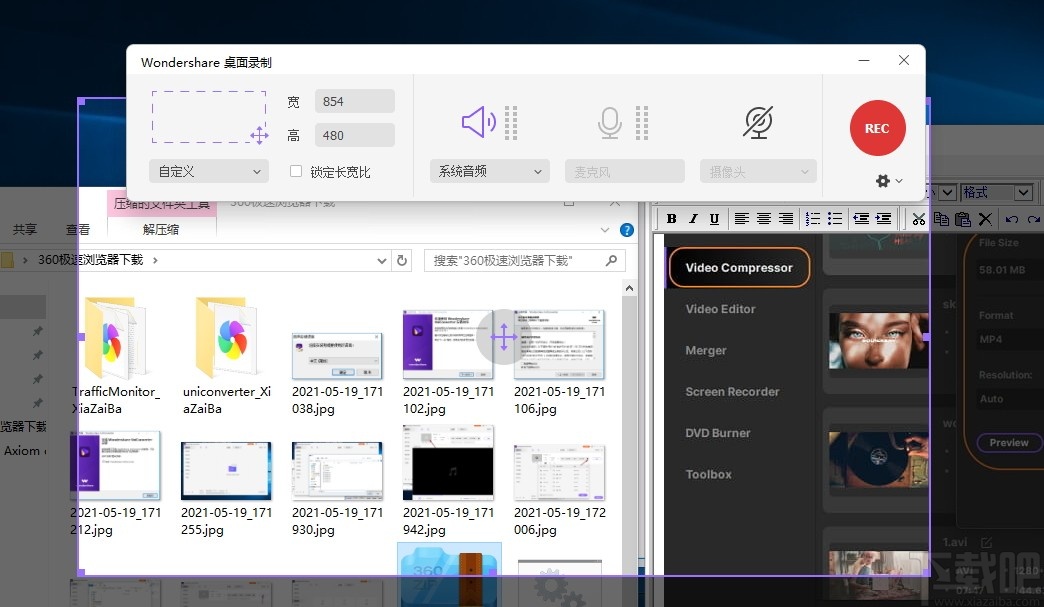Click the scissors cut icon
This screenshot has width=1044, height=607.
coord(917,219)
